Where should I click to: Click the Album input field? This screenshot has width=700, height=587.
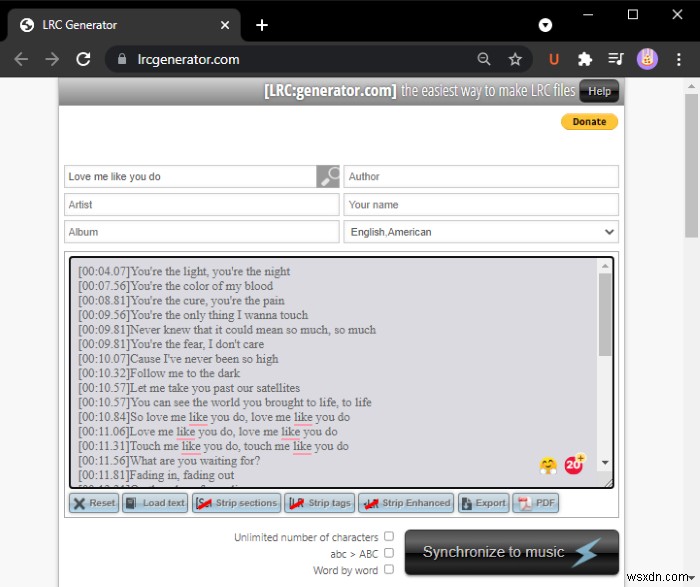(x=202, y=232)
